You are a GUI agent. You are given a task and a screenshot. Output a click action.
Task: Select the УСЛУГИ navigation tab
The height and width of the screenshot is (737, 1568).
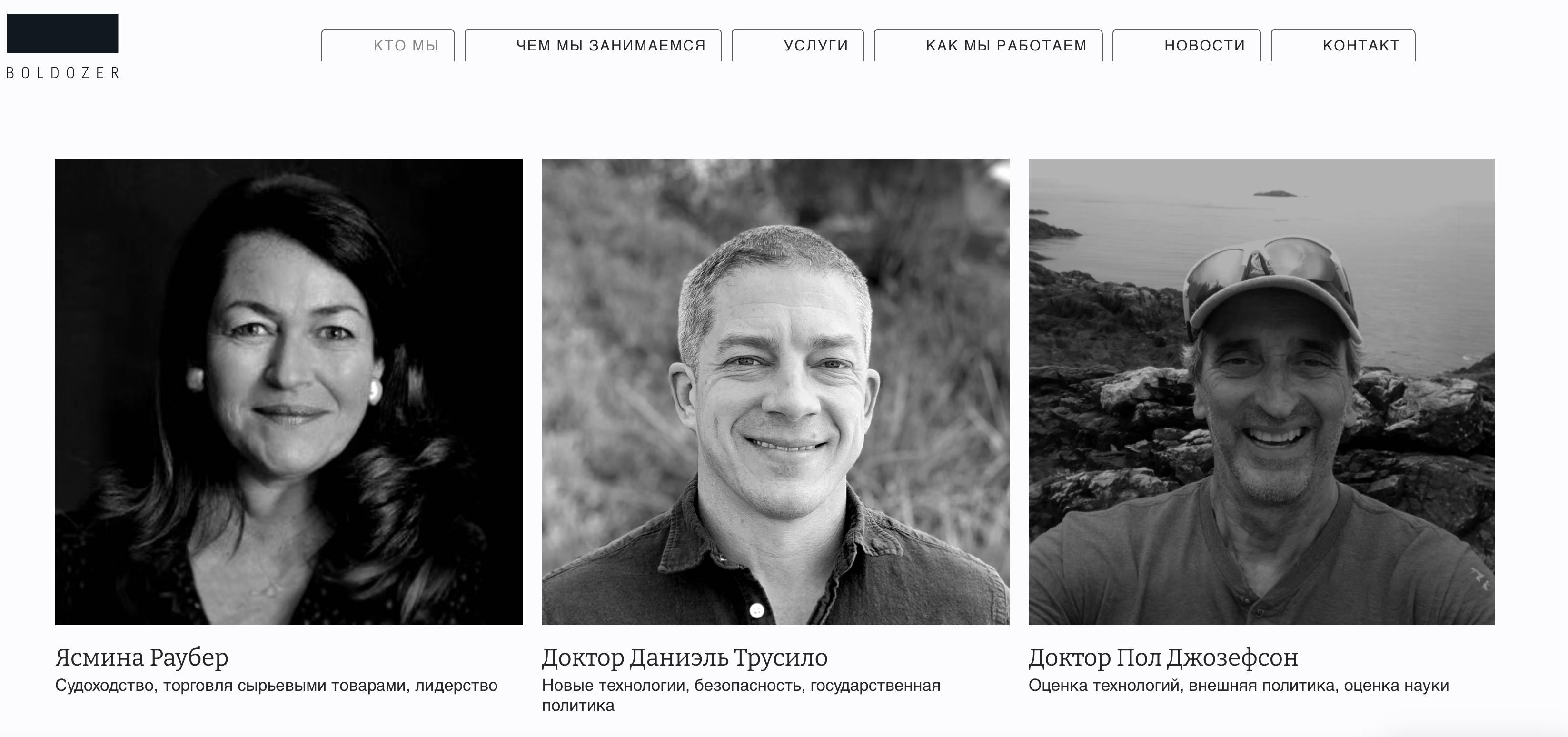click(797, 45)
